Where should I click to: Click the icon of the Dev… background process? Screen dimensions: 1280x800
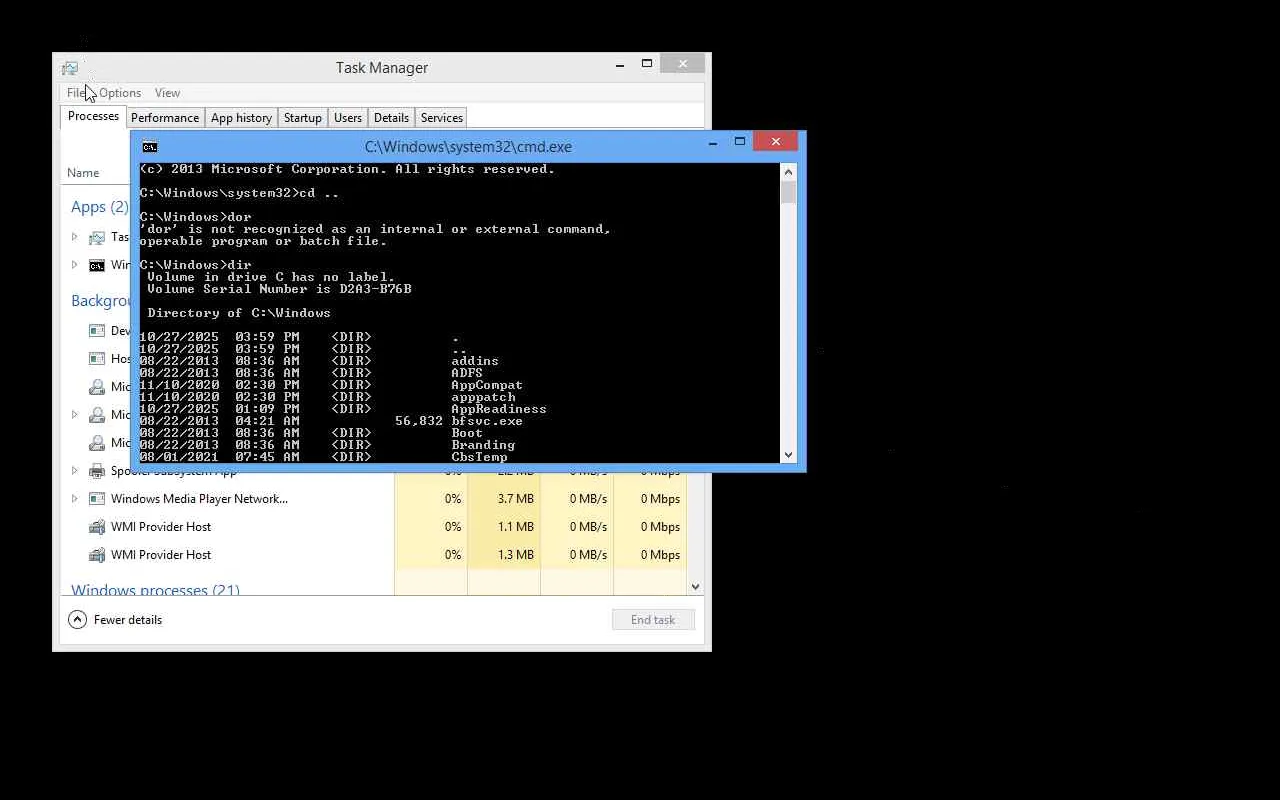(97, 331)
